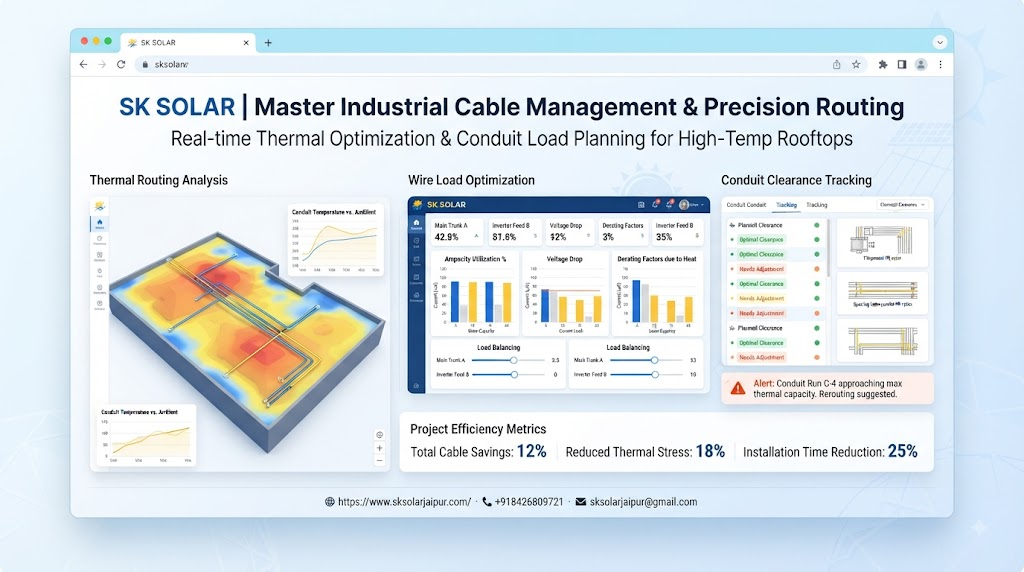The width and height of the screenshot is (1024, 572).
Task: Click the share icon in the address bar
Action: click(x=836, y=65)
